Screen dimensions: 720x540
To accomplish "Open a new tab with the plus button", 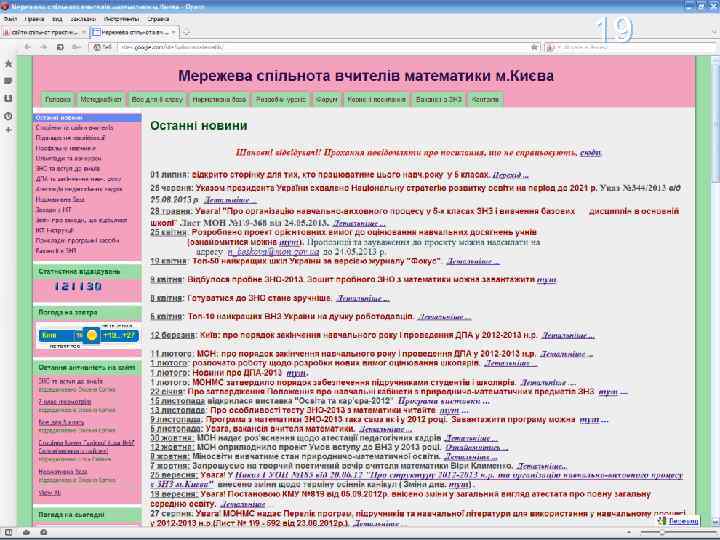I will [x=186, y=32].
